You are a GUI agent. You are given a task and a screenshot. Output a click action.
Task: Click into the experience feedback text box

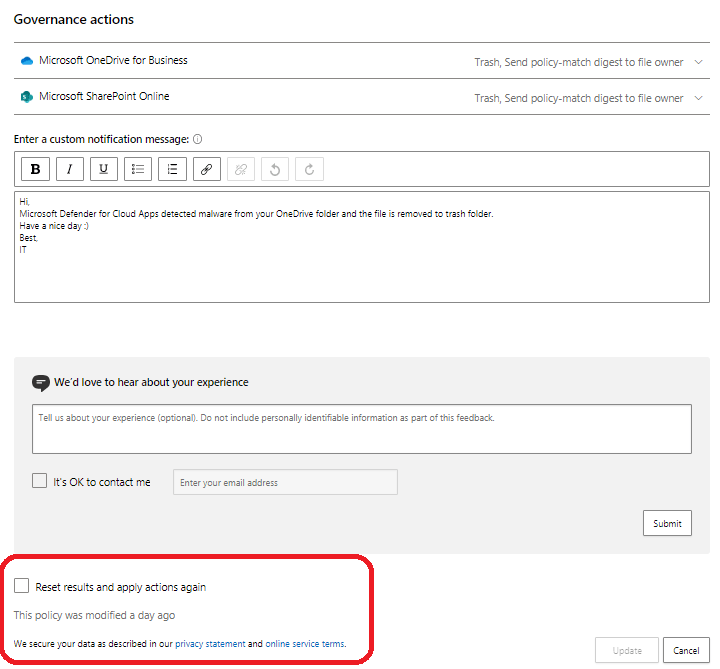(x=361, y=429)
